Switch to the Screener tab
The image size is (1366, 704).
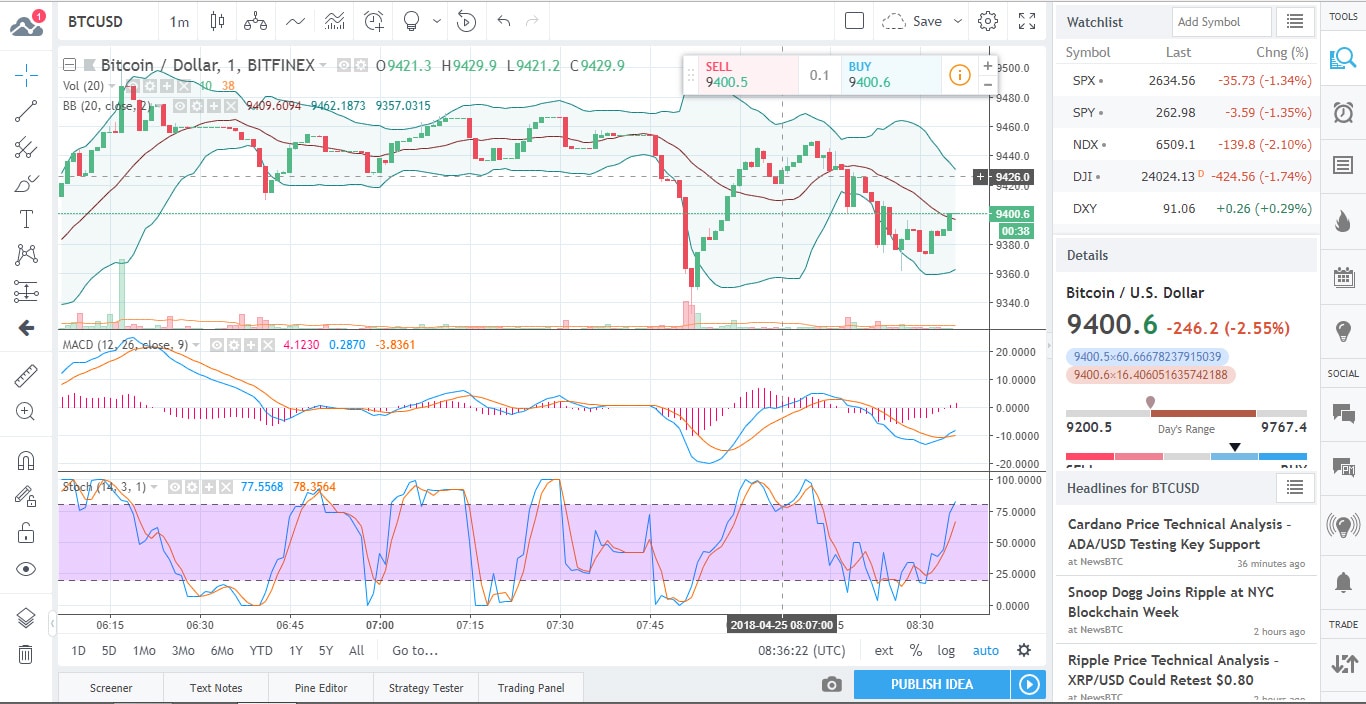pos(111,688)
